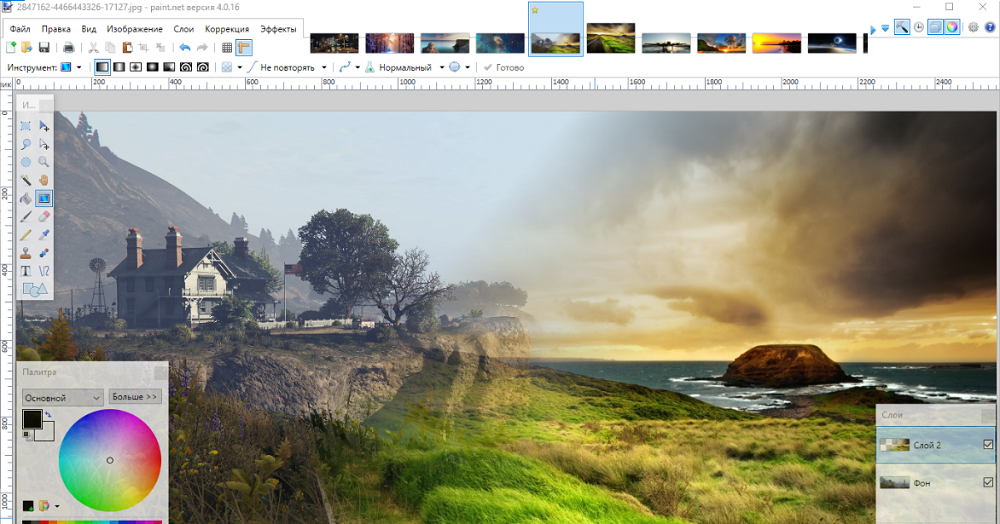The image size is (1000, 524).
Task: Select the Eraser tool
Action: tap(43, 217)
